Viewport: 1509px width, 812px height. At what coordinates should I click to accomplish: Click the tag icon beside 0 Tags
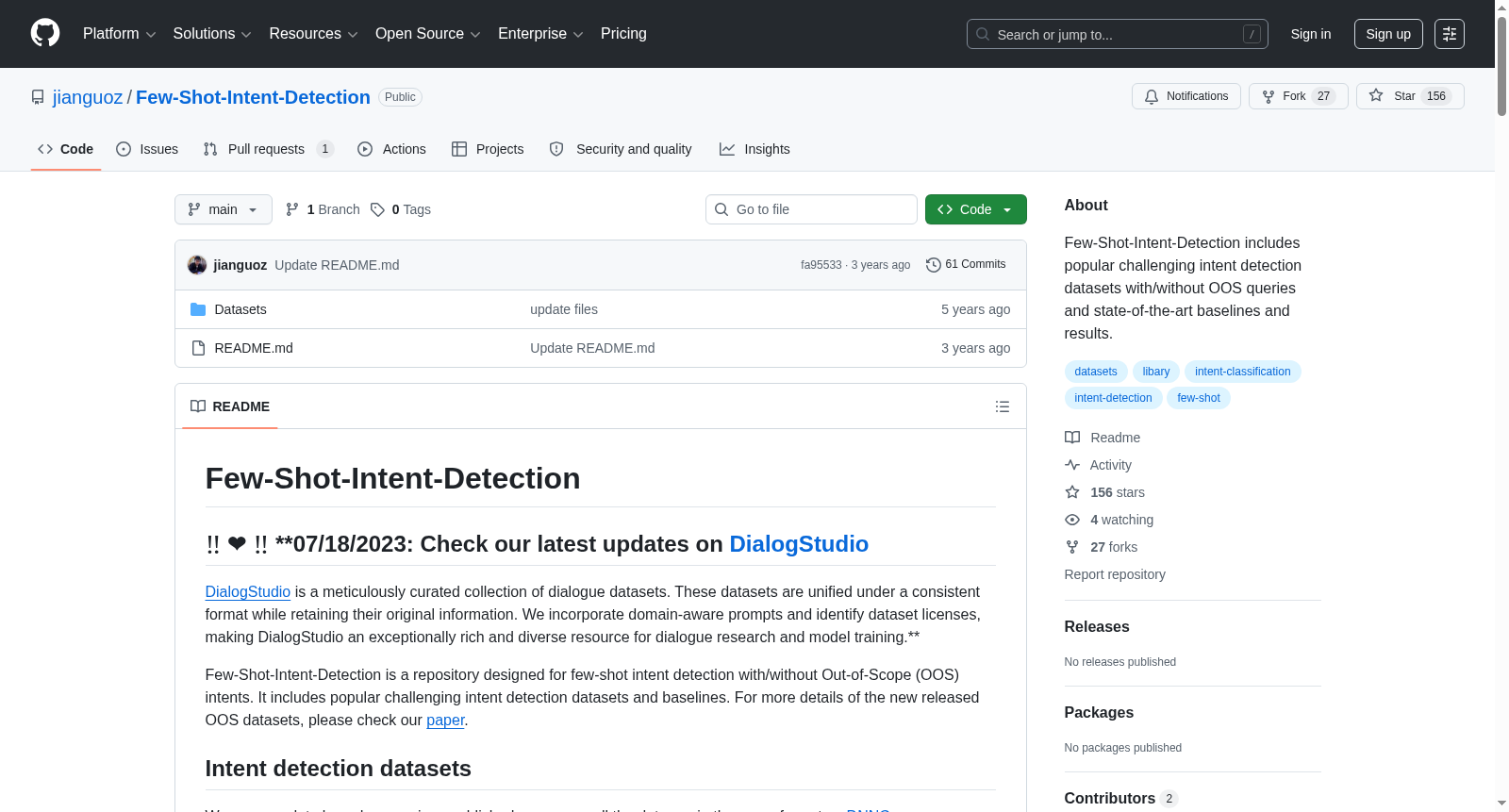tap(377, 209)
